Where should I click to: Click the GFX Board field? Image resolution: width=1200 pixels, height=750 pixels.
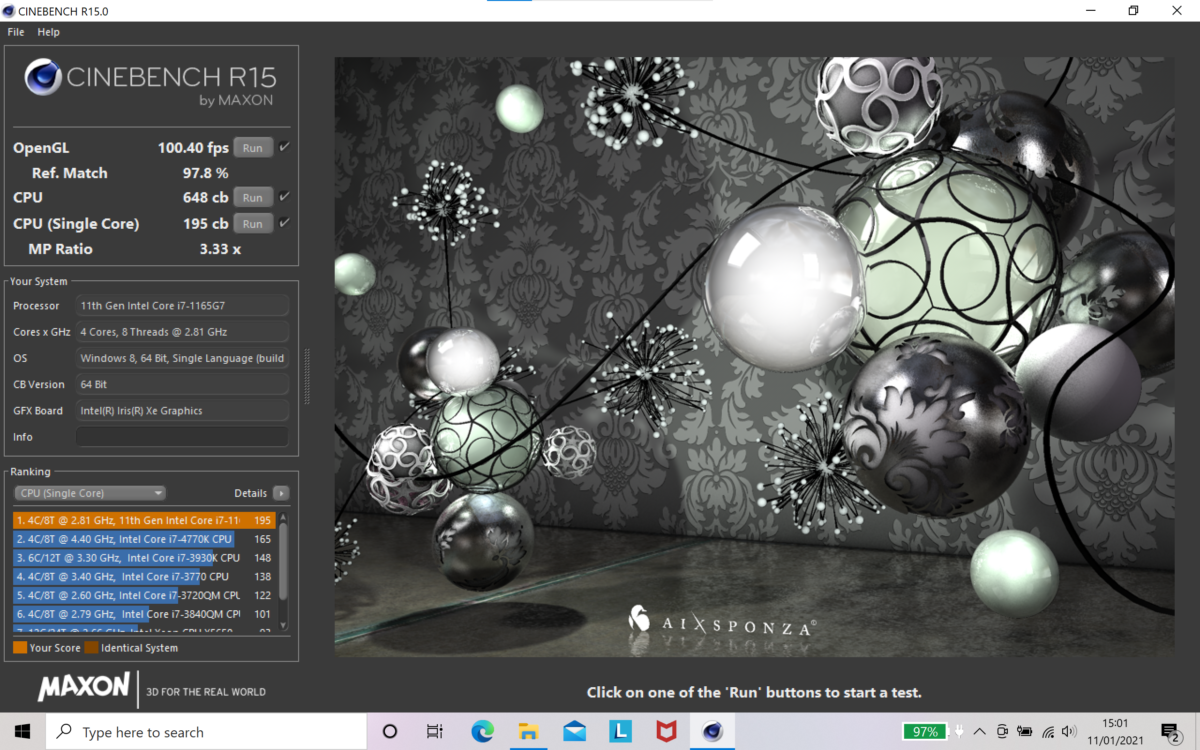[x=182, y=411]
